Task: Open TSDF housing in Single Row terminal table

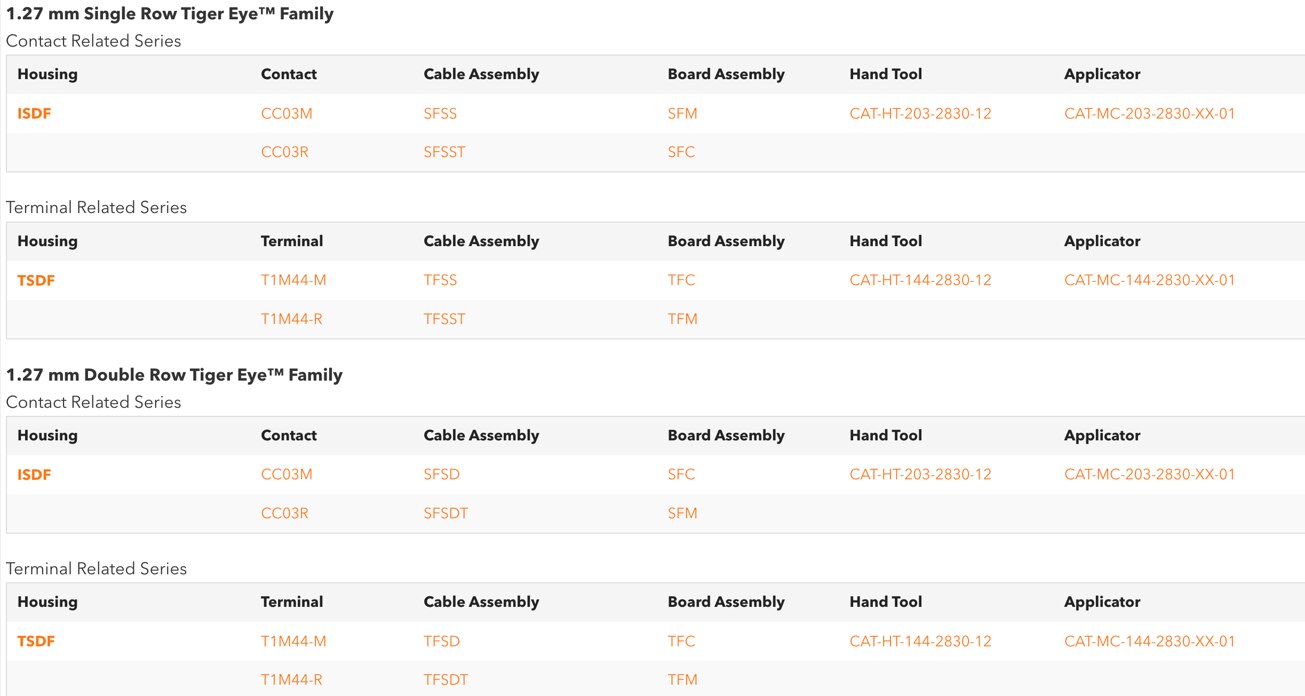Action: pyautogui.click(x=36, y=281)
